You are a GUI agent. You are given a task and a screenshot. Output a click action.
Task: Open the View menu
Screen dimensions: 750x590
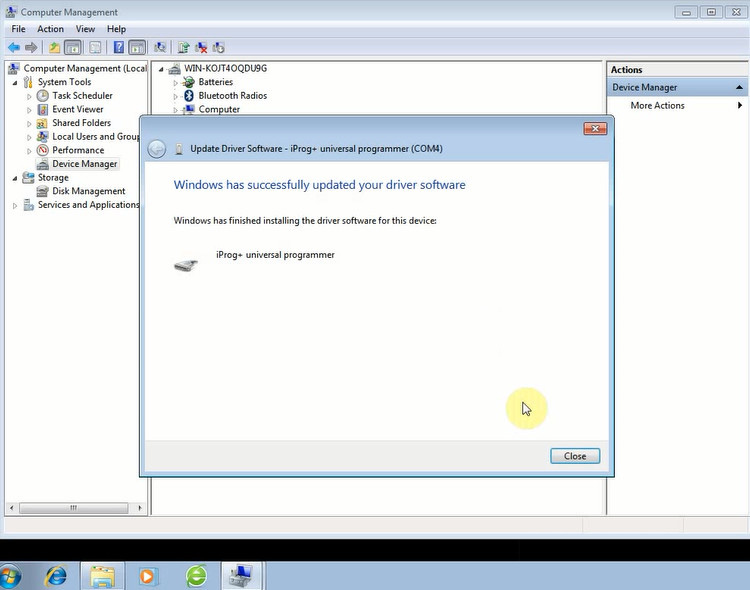pos(85,29)
